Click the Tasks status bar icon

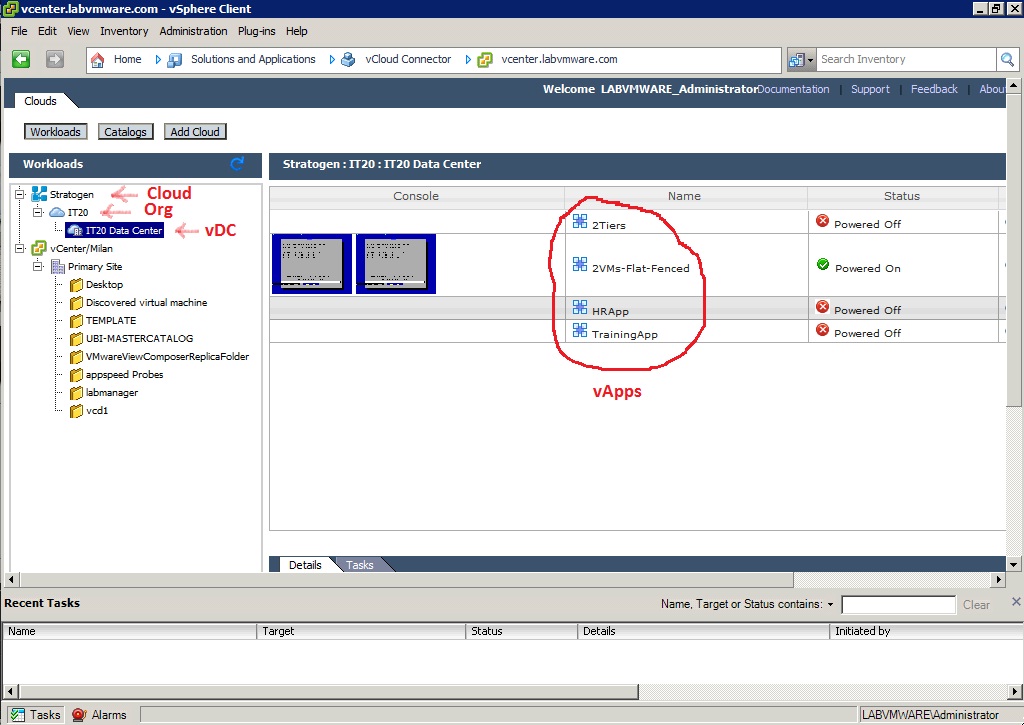pos(18,715)
